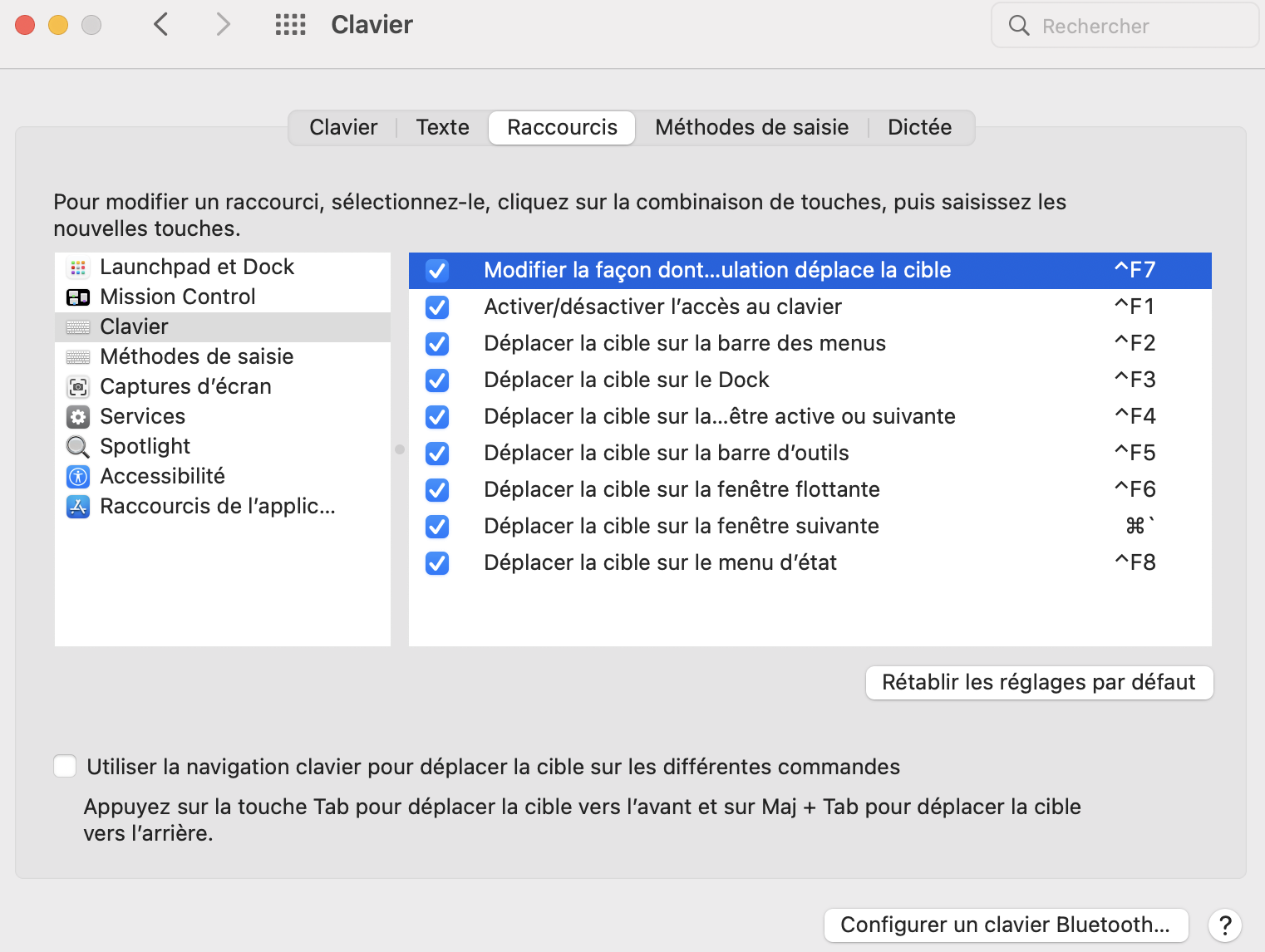This screenshot has height=952, width=1265.
Task: Select Méthodes de saisie in the sidebar
Action: [x=196, y=356]
